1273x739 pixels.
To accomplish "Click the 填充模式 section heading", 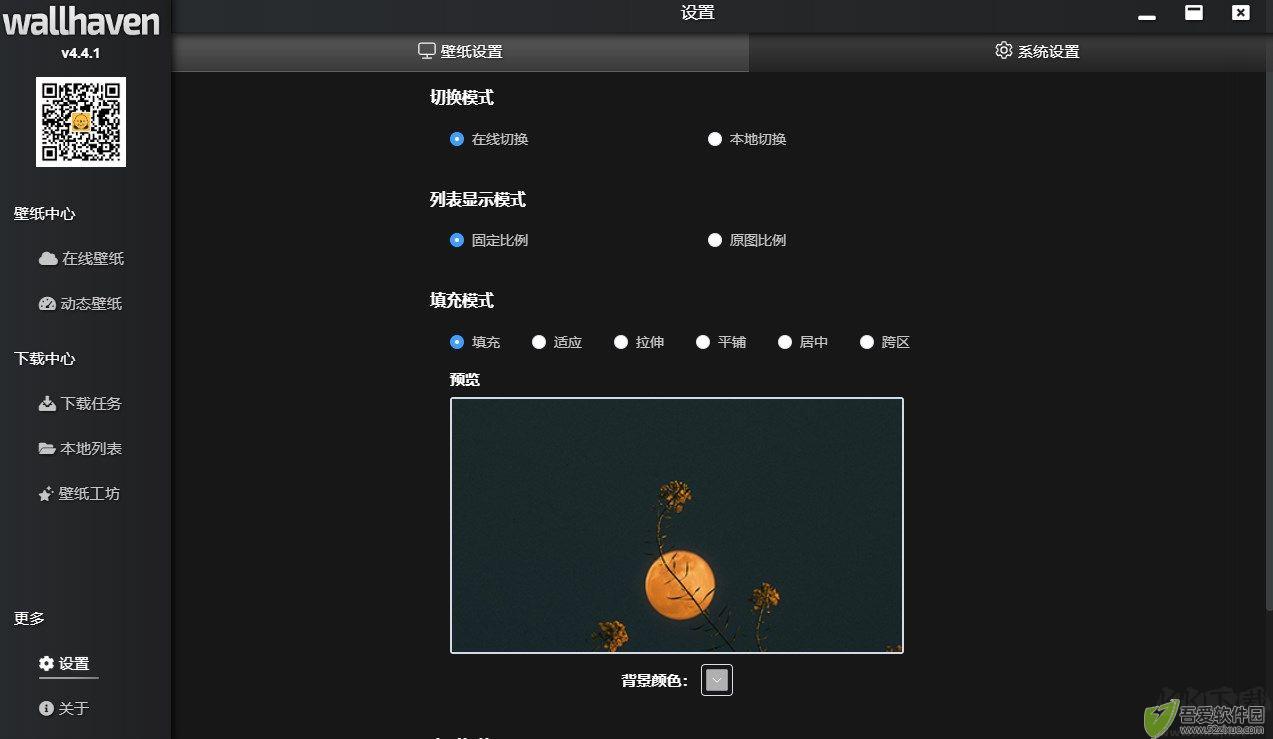I will pos(462,301).
